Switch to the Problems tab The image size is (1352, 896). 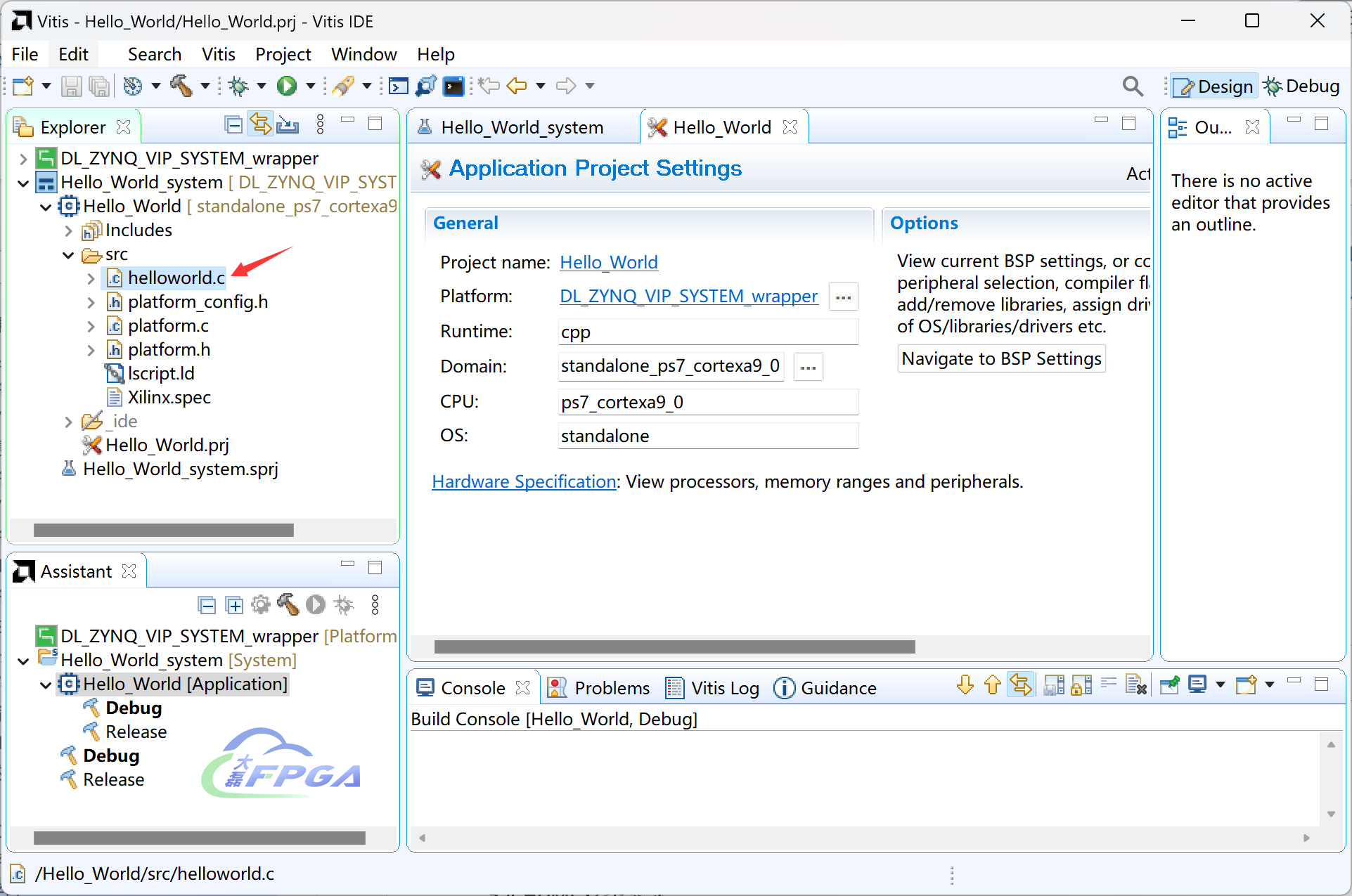coord(599,688)
